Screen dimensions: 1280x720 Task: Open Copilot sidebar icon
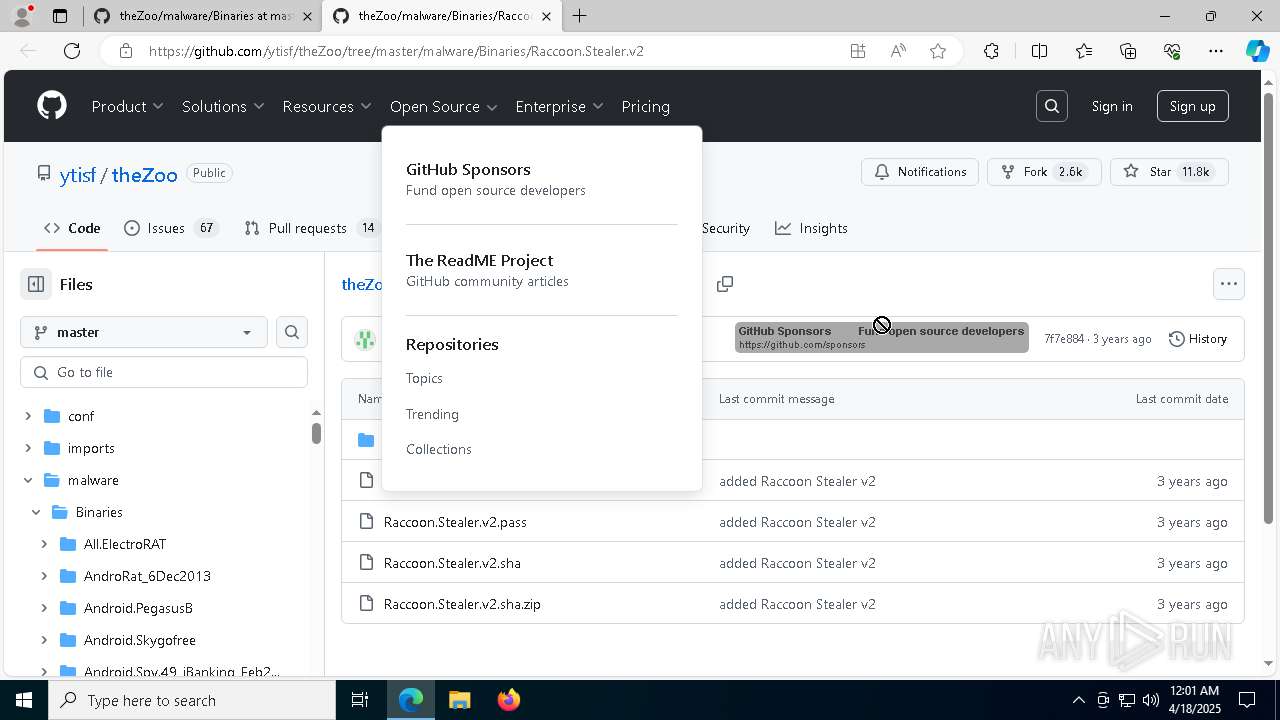pyautogui.click(x=1257, y=51)
